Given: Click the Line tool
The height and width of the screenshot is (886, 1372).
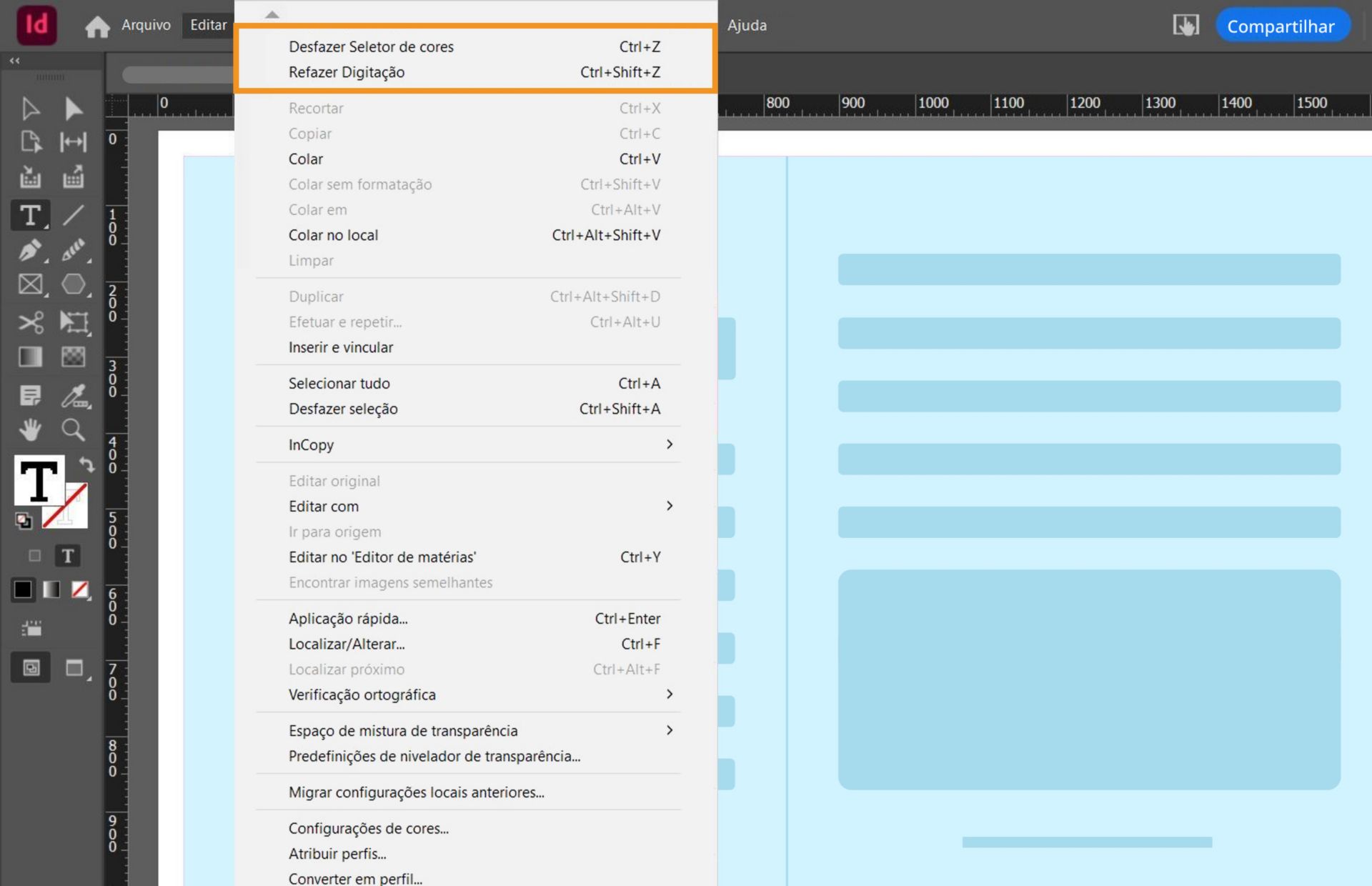Looking at the screenshot, I should click(73, 214).
